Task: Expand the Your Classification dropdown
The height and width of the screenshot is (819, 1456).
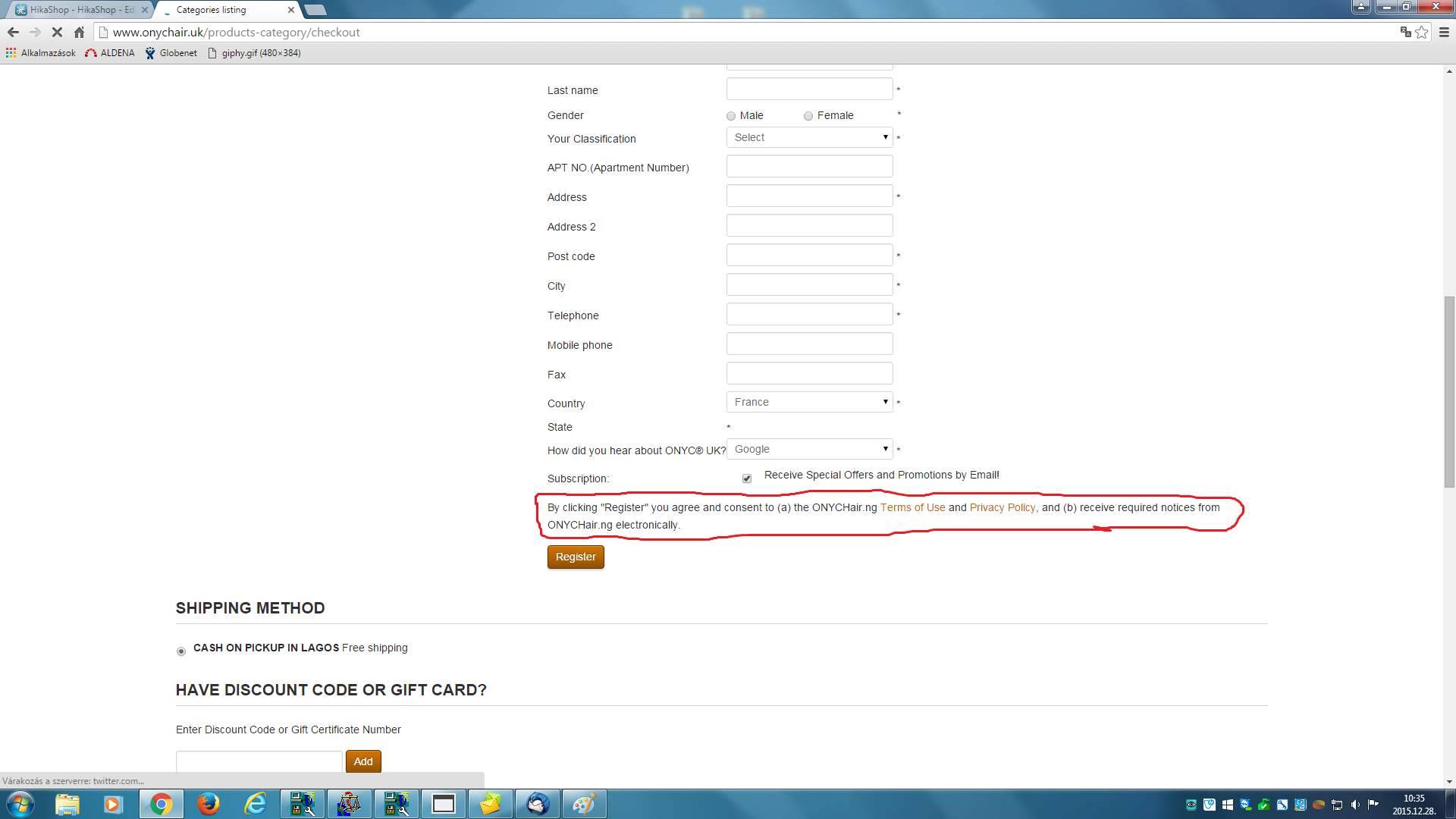Action: click(x=809, y=137)
